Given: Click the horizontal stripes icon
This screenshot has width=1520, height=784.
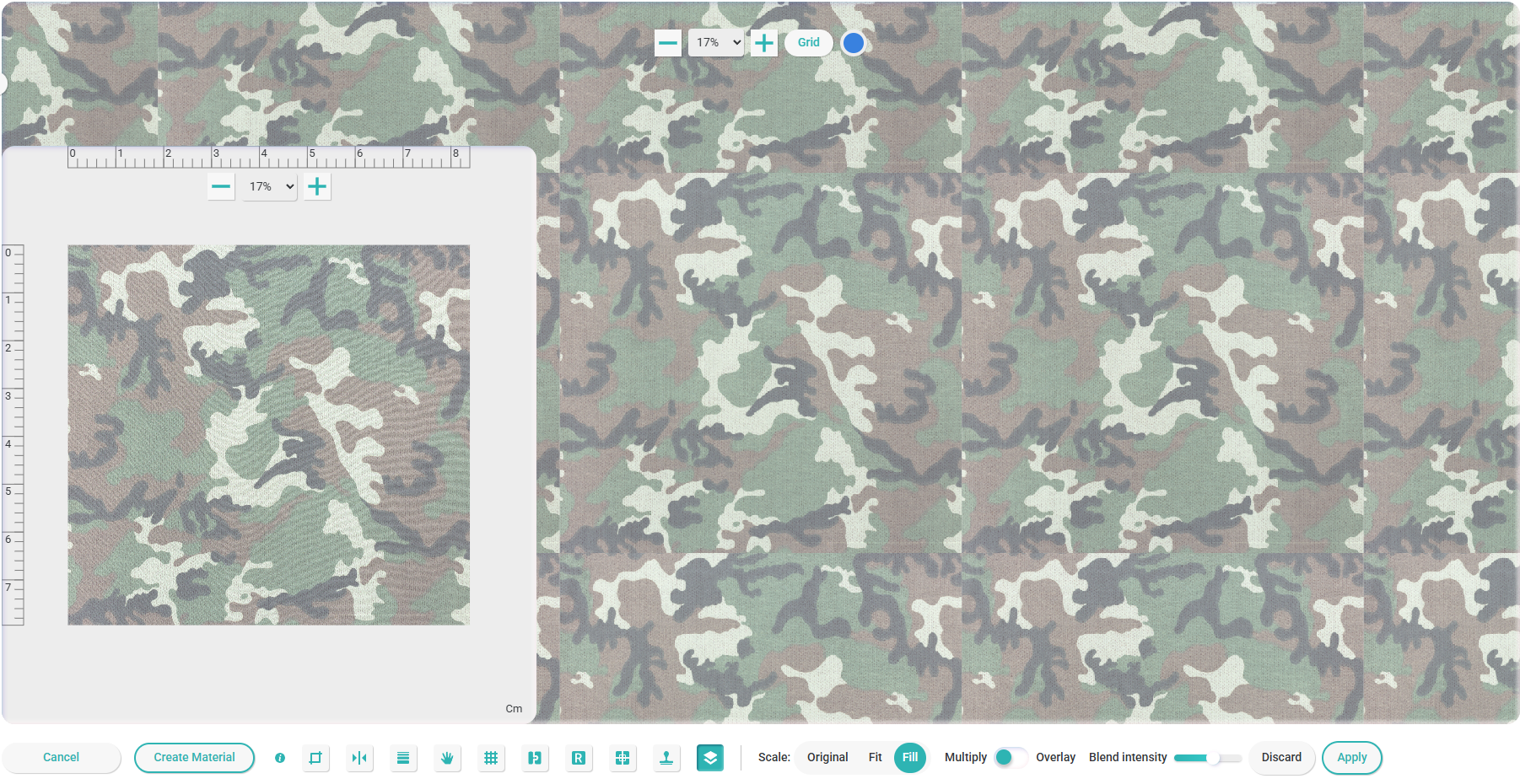Looking at the screenshot, I should 403,758.
